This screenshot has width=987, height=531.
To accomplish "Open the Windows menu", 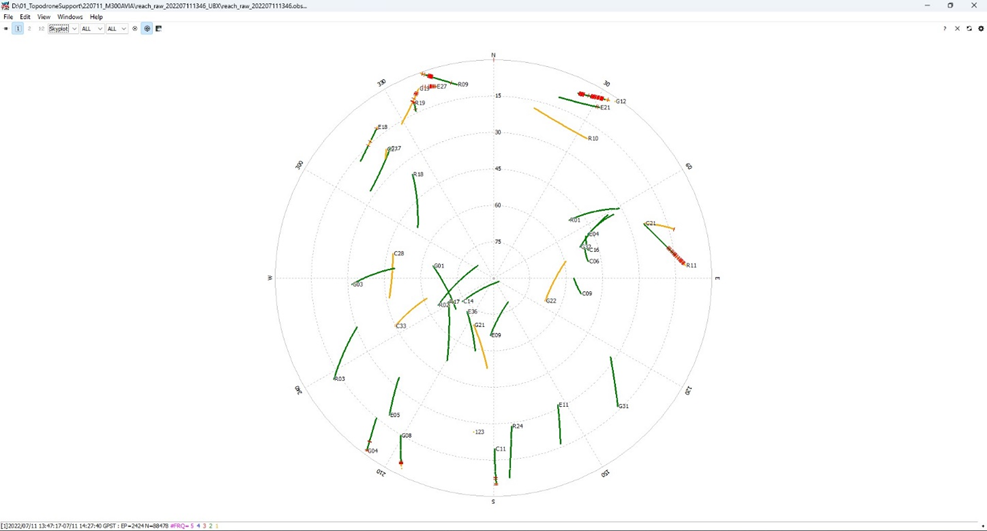I will point(70,17).
